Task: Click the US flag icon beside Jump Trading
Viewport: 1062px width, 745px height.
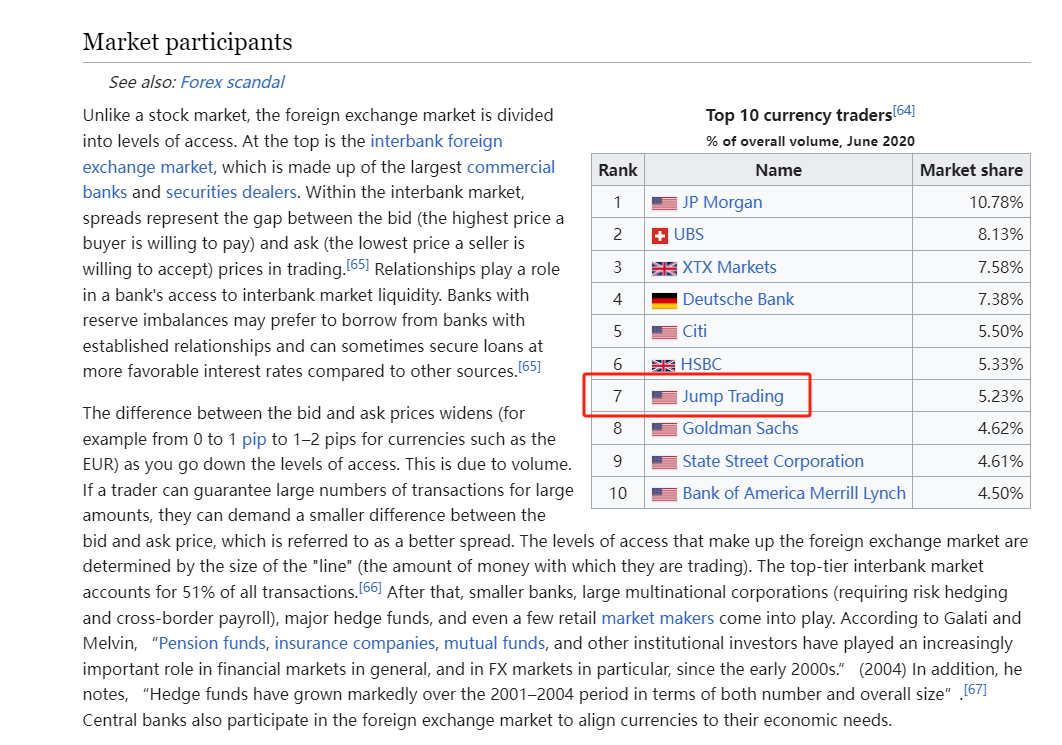Action: (x=664, y=397)
